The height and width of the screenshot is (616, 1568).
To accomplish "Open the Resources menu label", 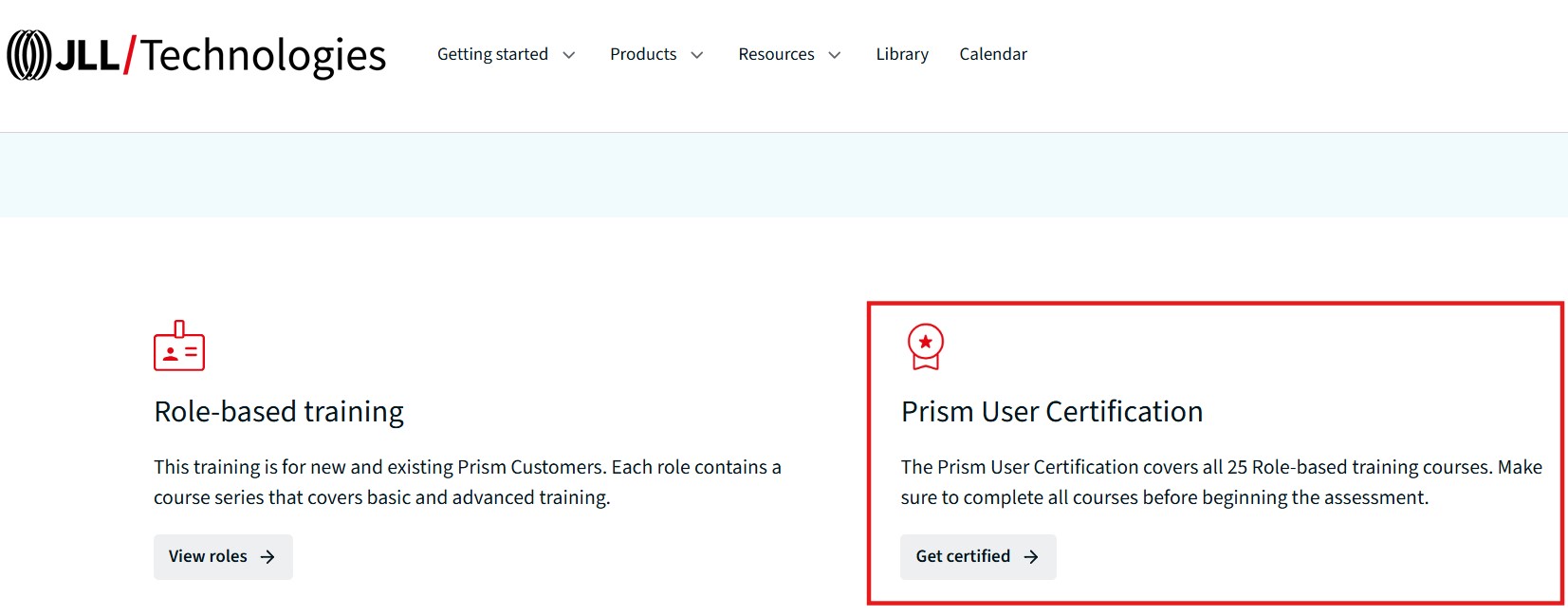I will (x=776, y=54).
